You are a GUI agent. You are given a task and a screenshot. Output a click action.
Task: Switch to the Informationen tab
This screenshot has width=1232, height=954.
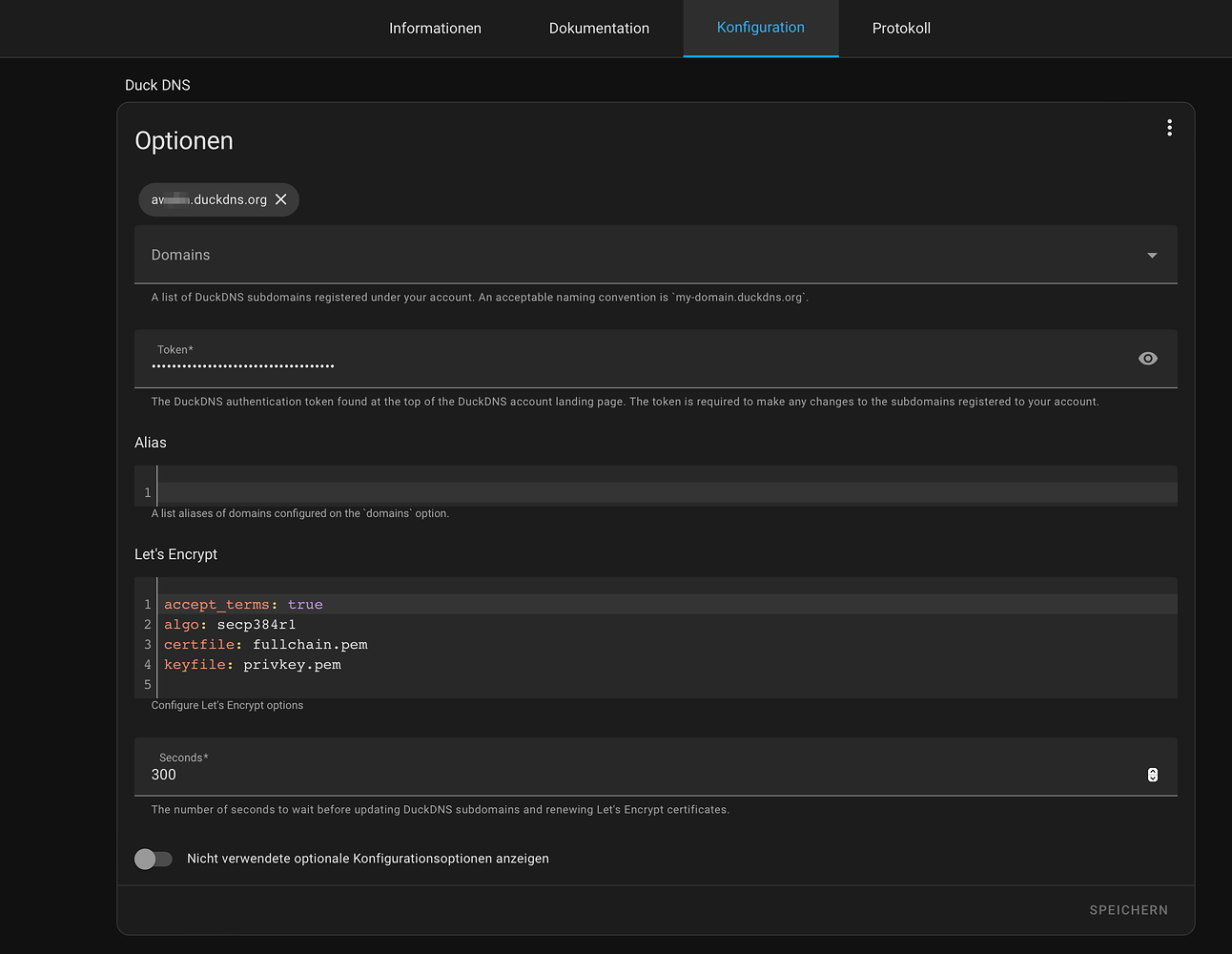tap(435, 28)
